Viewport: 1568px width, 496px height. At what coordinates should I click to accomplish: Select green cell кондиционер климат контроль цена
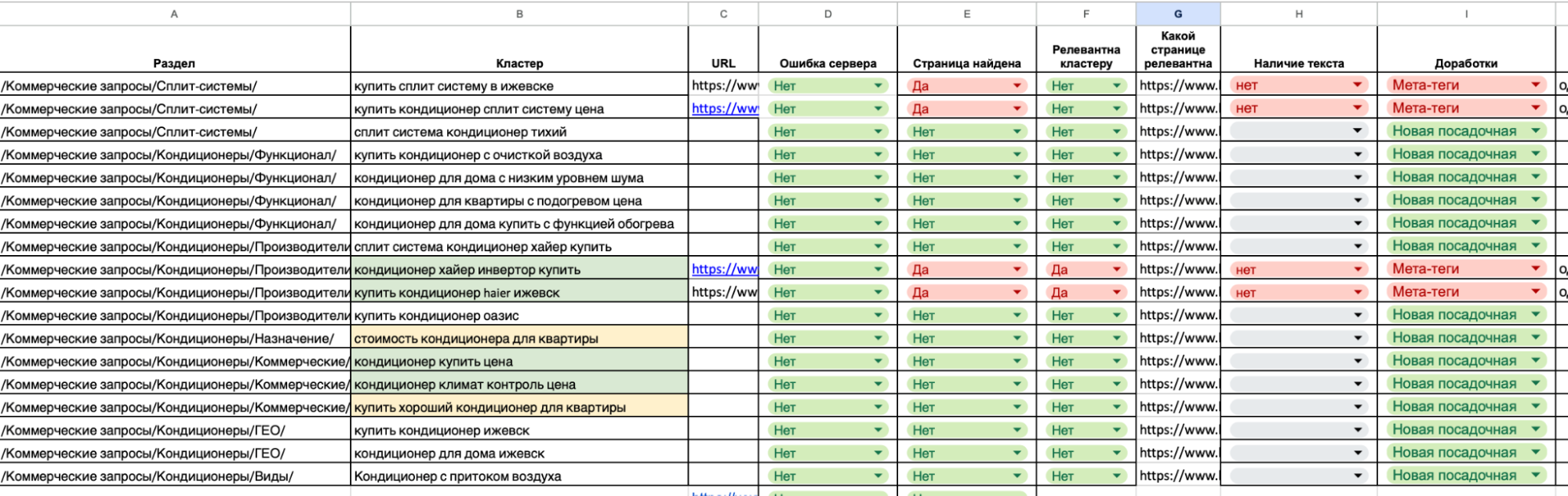pyautogui.click(x=519, y=384)
